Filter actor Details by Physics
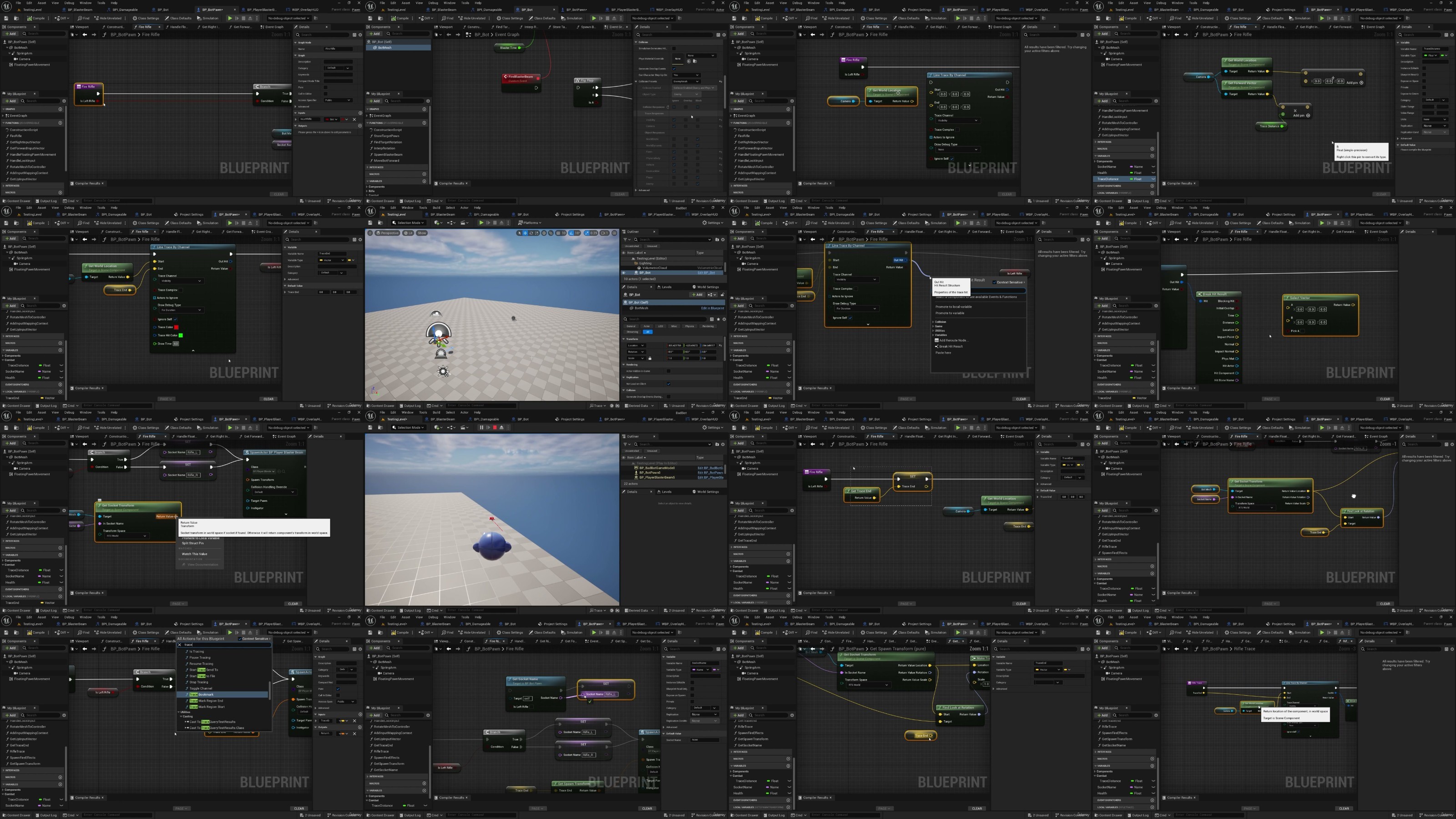This screenshot has height=819, width=1456. pyautogui.click(x=690, y=326)
